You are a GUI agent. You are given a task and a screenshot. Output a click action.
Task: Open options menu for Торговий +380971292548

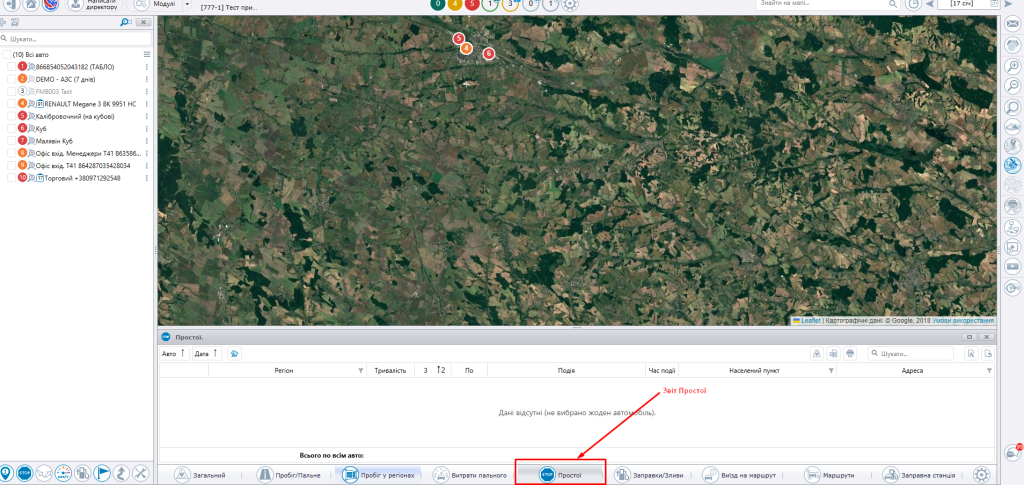[x=147, y=178]
